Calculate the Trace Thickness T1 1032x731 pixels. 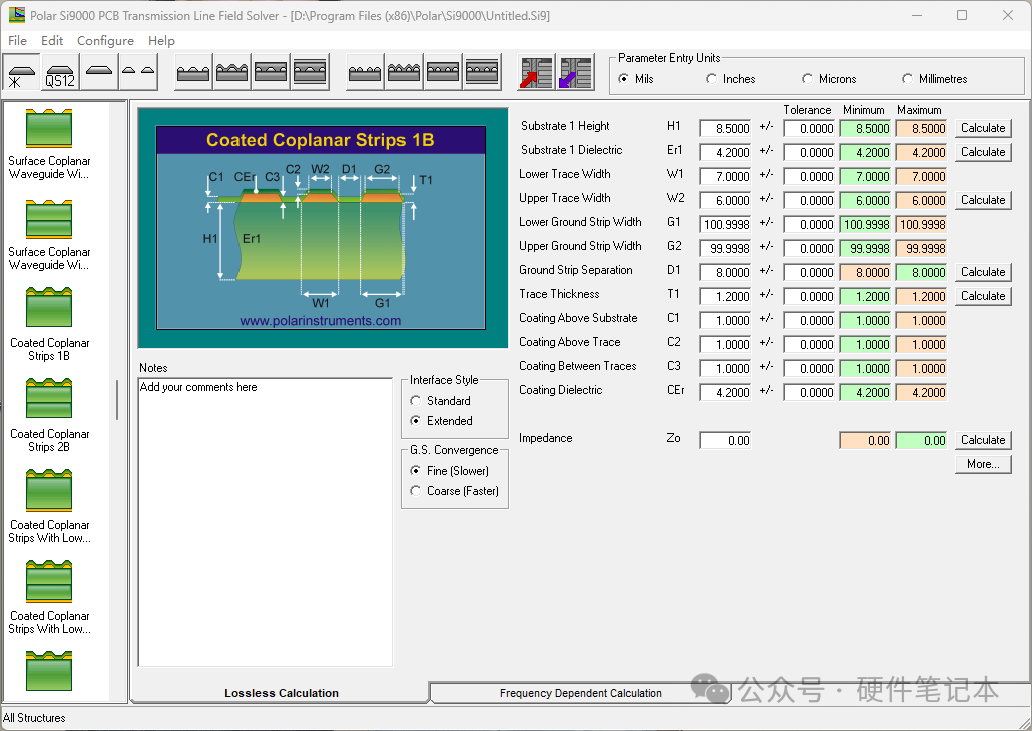click(x=983, y=296)
